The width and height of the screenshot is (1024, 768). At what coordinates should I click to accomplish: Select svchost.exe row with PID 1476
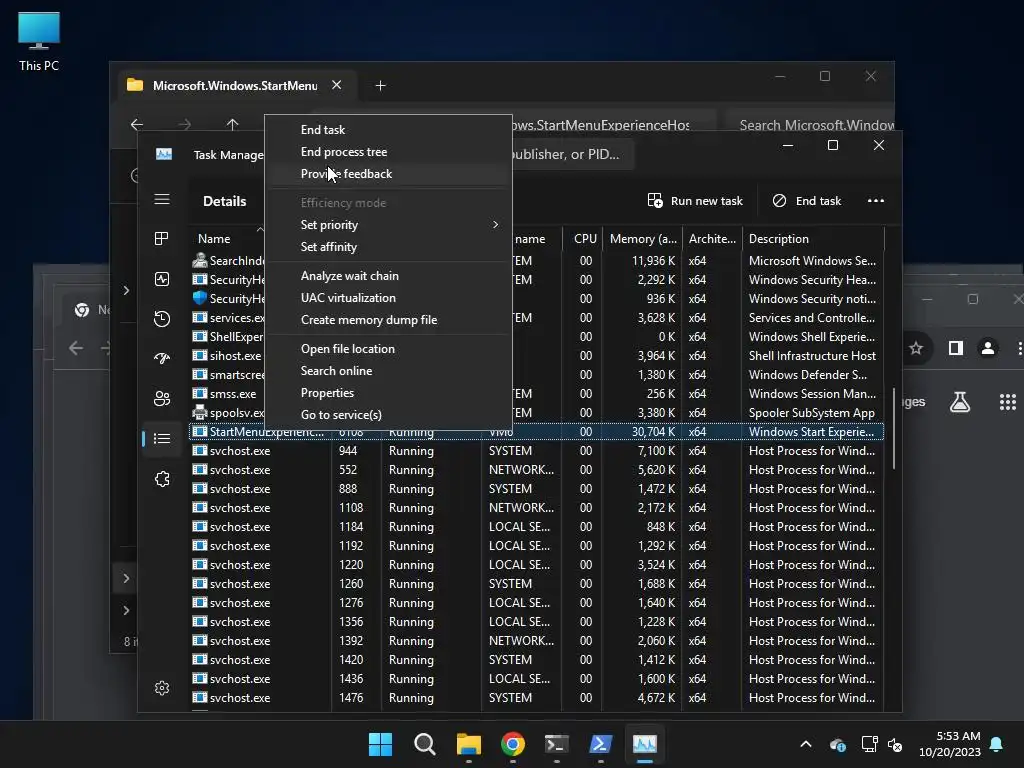click(x=536, y=697)
